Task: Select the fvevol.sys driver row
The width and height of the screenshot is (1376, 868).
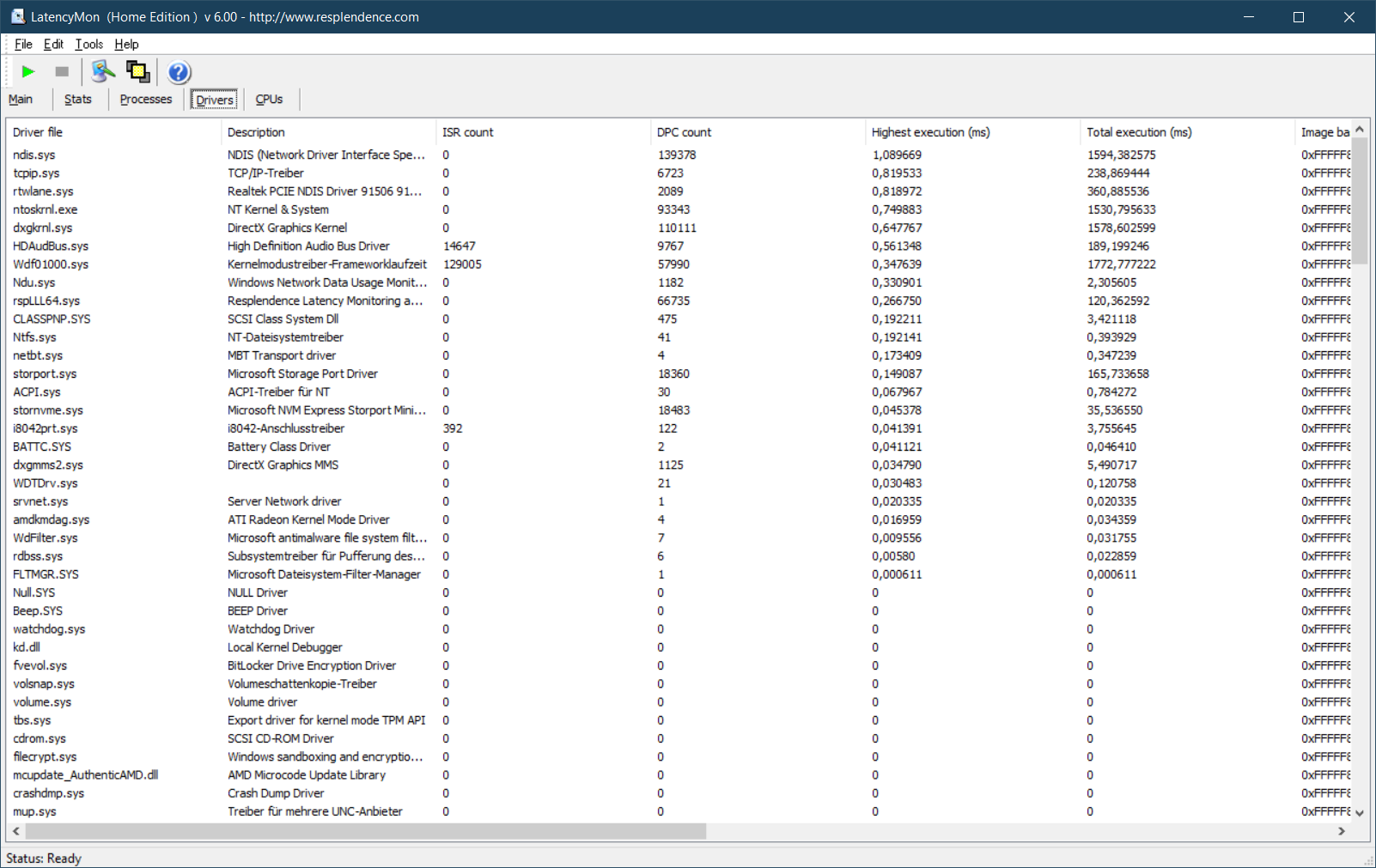Action: pyautogui.click(x=679, y=665)
